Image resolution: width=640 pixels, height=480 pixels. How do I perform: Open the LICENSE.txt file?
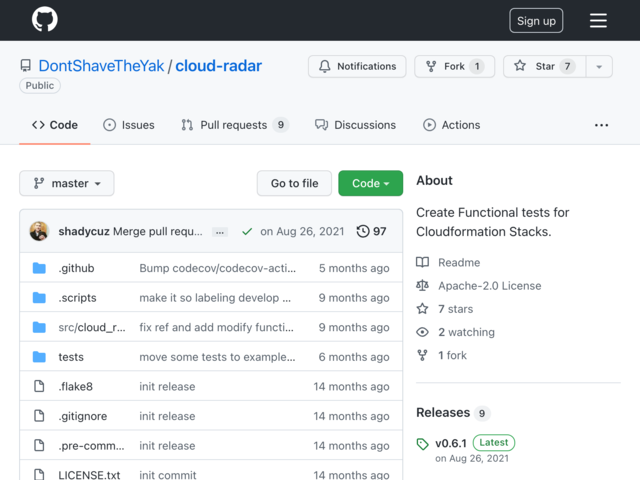pyautogui.click(x=89, y=475)
